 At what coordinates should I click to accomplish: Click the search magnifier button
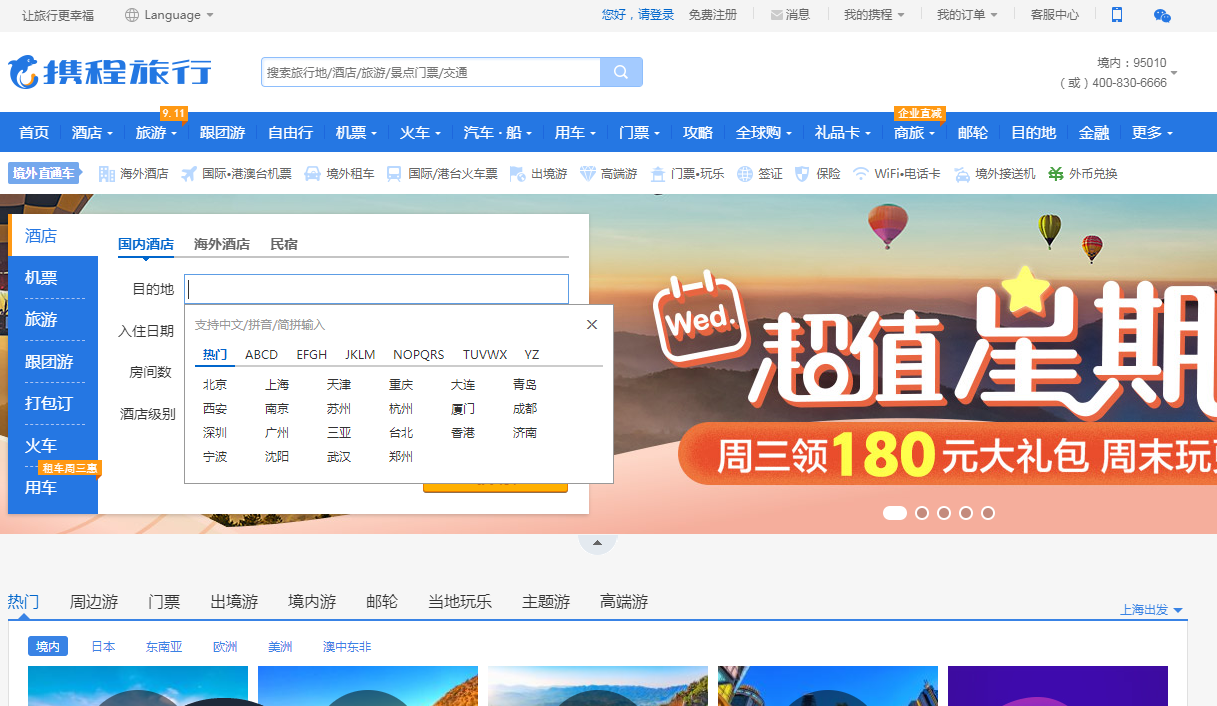click(621, 72)
